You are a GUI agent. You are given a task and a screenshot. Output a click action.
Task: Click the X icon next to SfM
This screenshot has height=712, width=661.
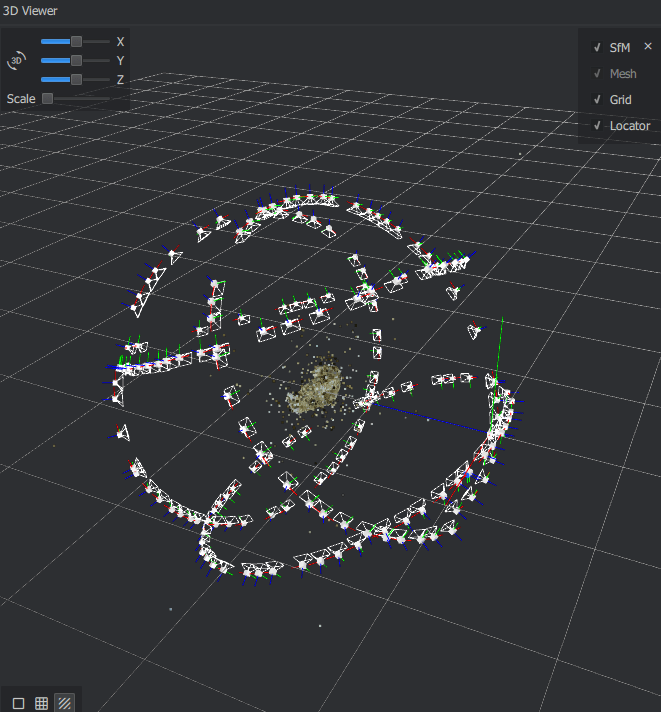click(647, 46)
